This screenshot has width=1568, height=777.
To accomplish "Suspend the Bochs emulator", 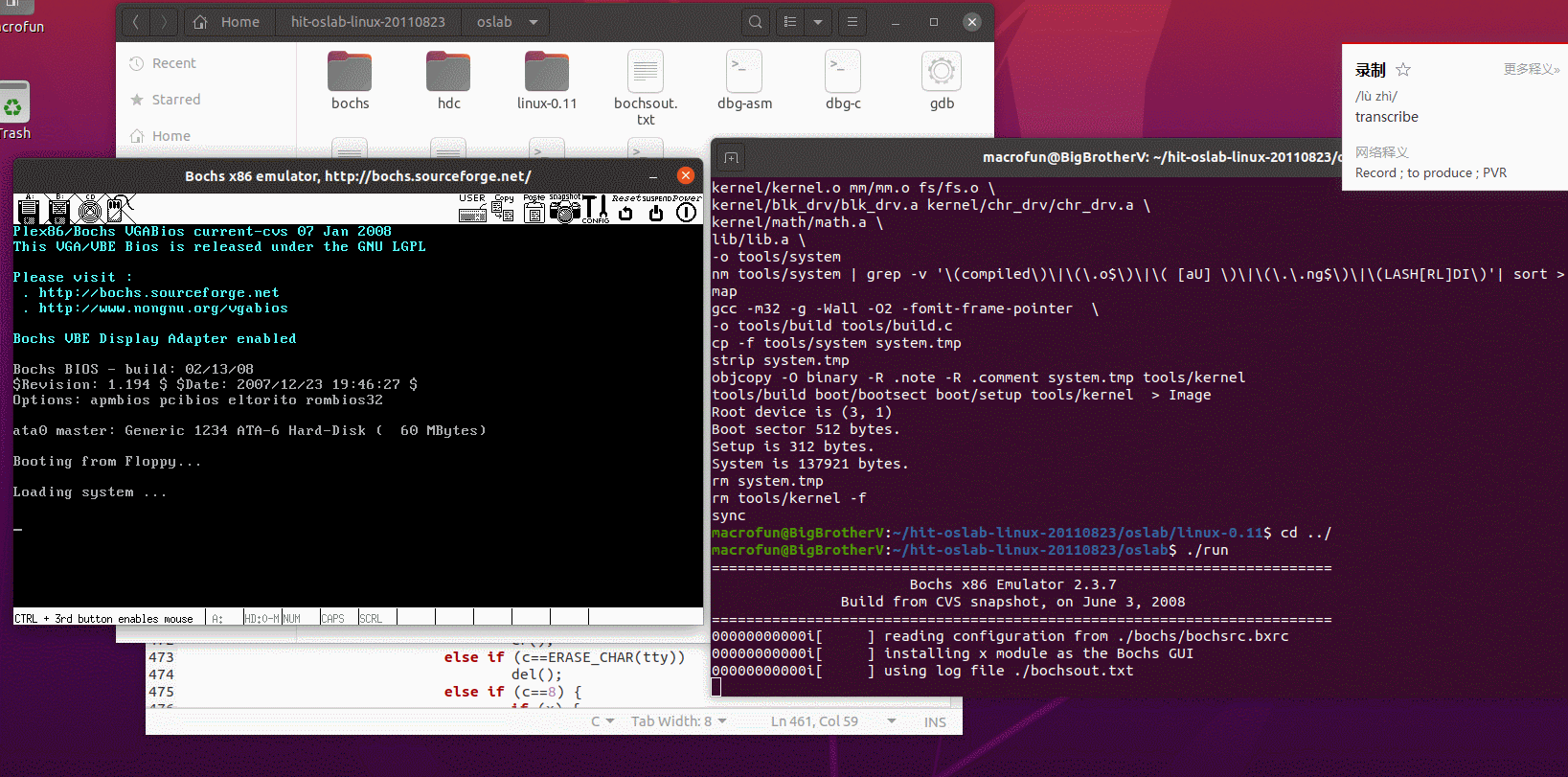I will coord(656,209).
